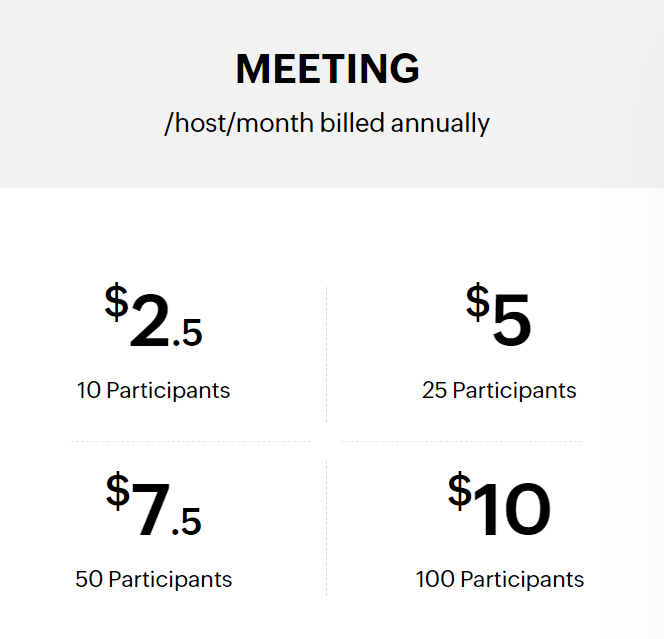
Task: Click the small .5 decimal in the $7.5 price
Action: [186, 522]
